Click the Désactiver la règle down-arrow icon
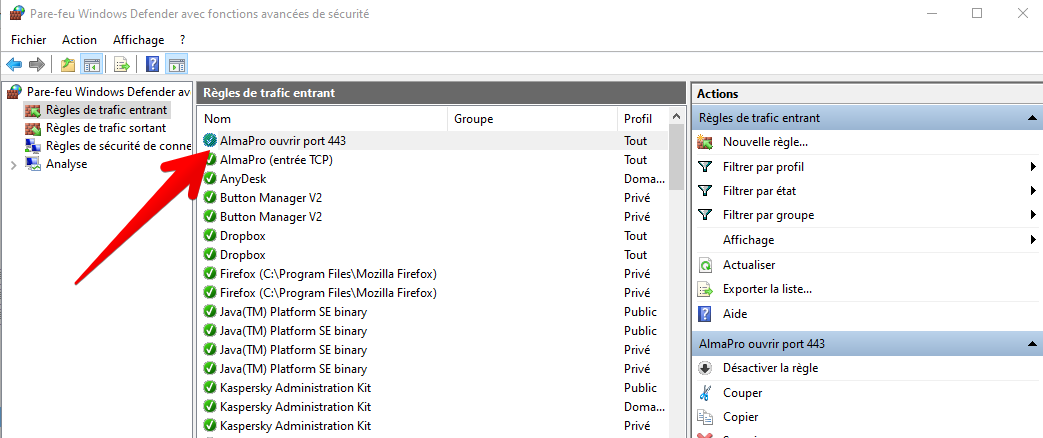This screenshot has height=438, width=1043. [704, 367]
